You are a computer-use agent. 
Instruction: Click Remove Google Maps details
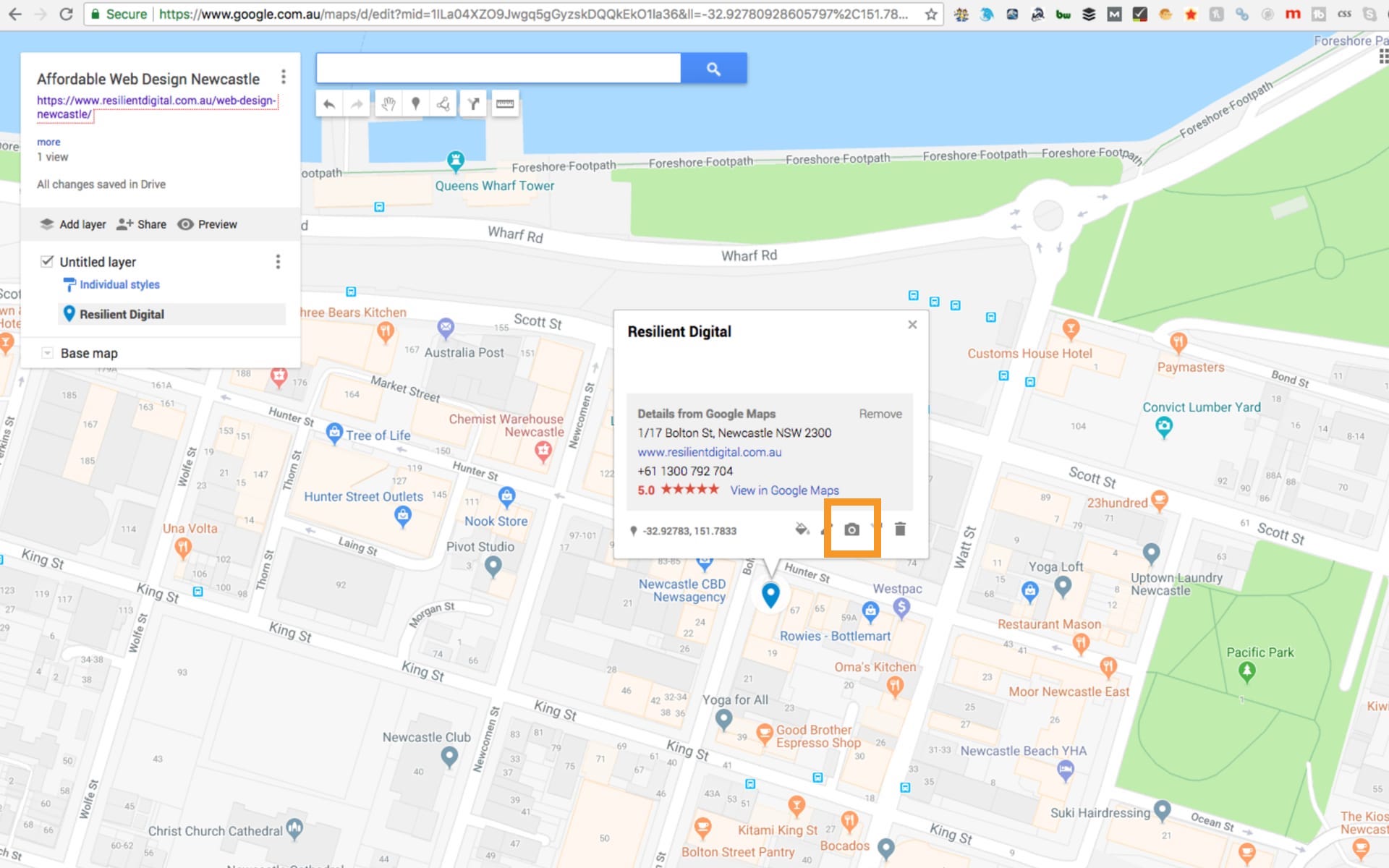880,414
